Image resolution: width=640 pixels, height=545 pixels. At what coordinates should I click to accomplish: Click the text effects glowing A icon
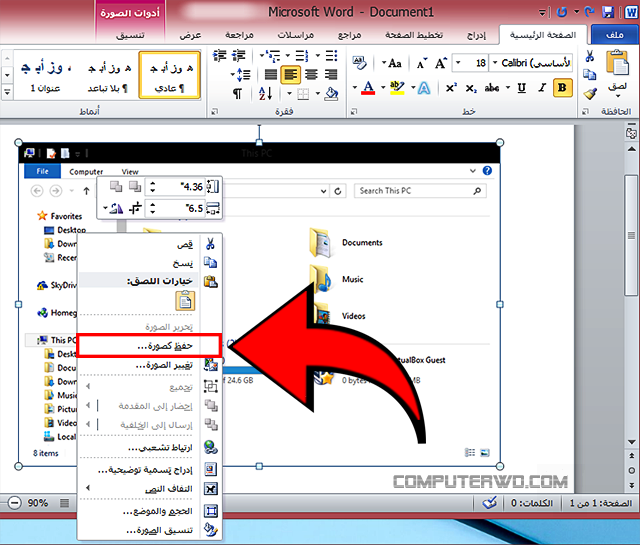click(424, 88)
